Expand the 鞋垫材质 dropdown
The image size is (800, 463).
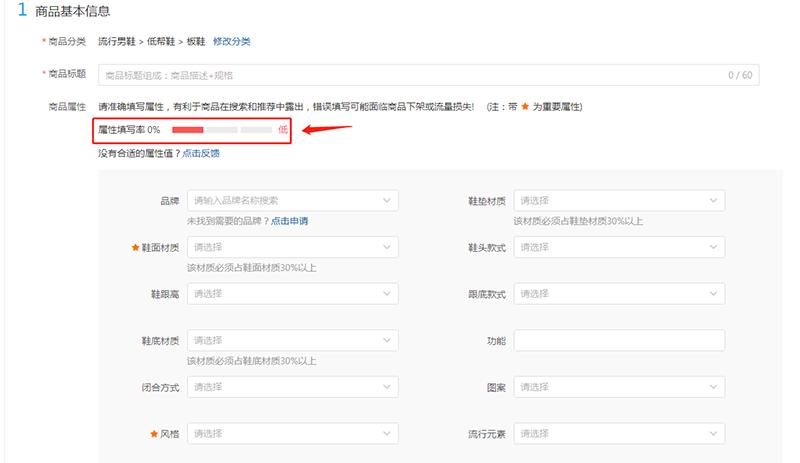point(618,201)
